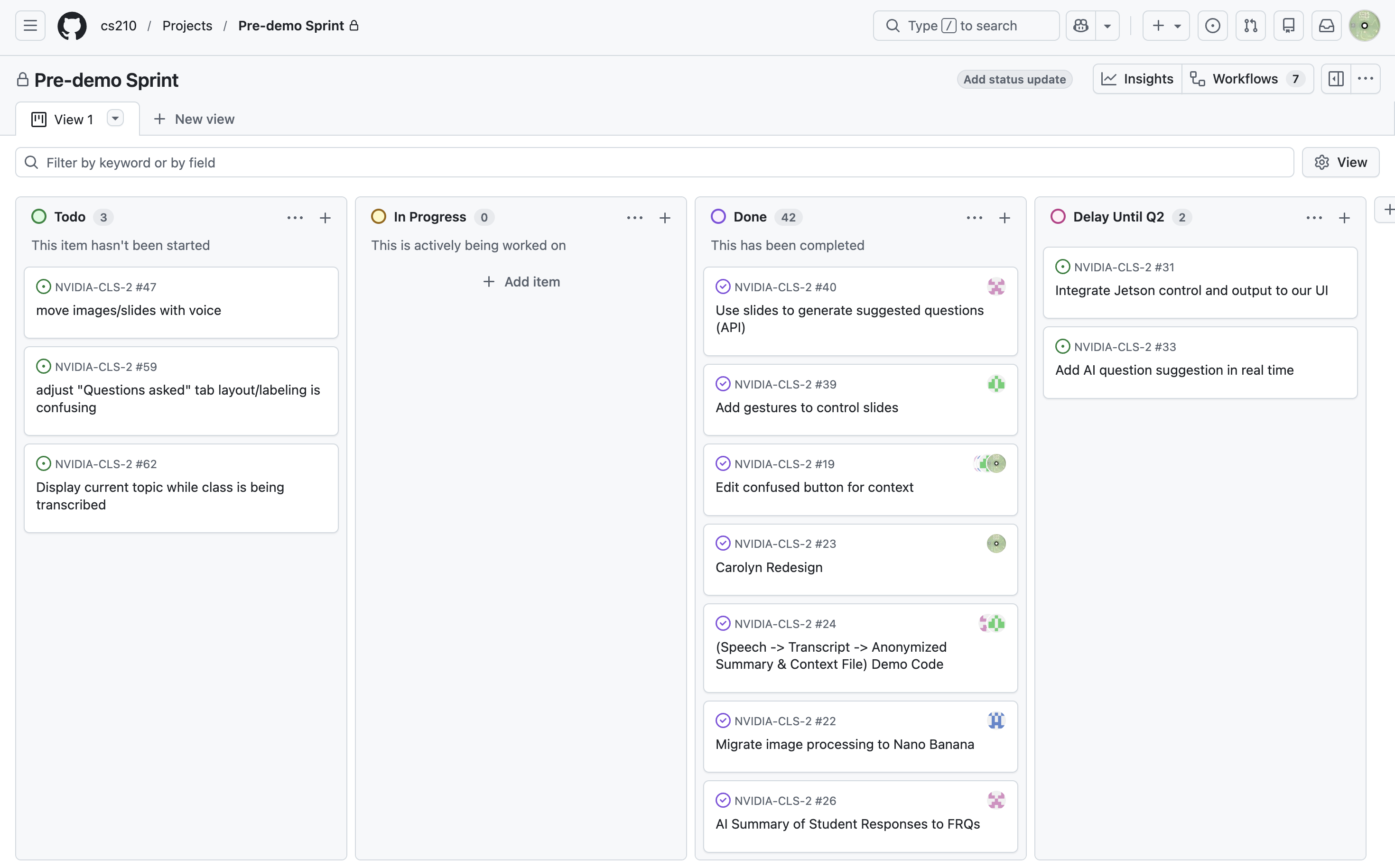Viewport: 1395px width, 868px height.
Task: Open project more options ellipsis menu
Action: click(1365, 79)
